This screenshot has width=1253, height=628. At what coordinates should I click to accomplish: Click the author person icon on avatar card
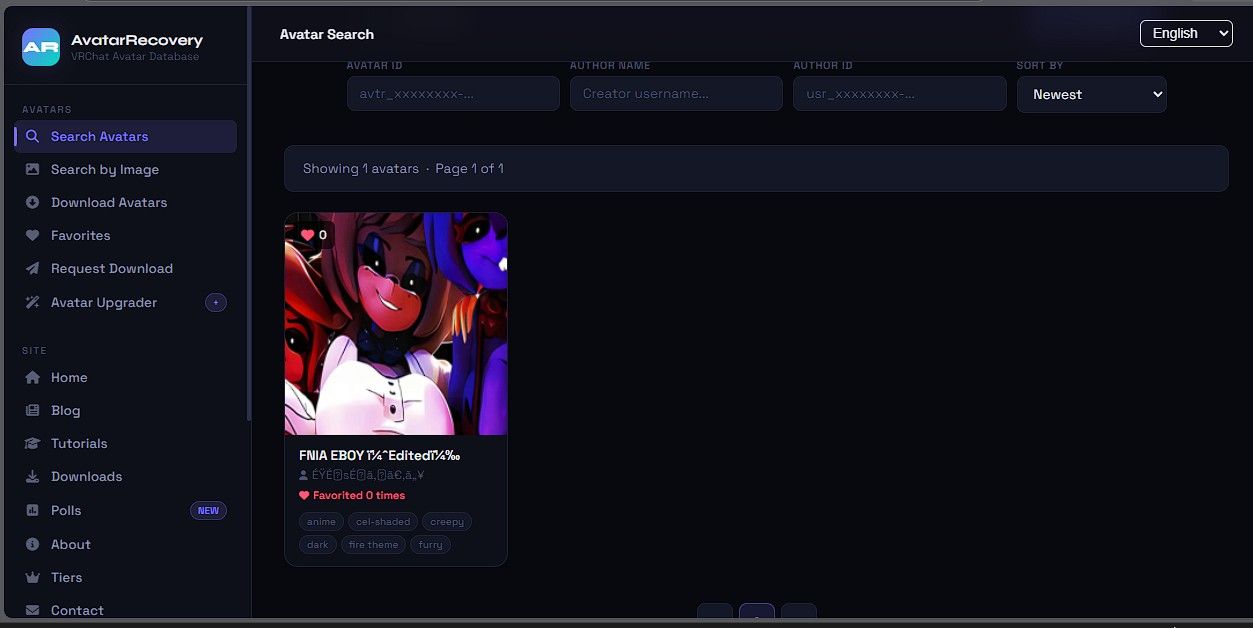(x=304, y=475)
